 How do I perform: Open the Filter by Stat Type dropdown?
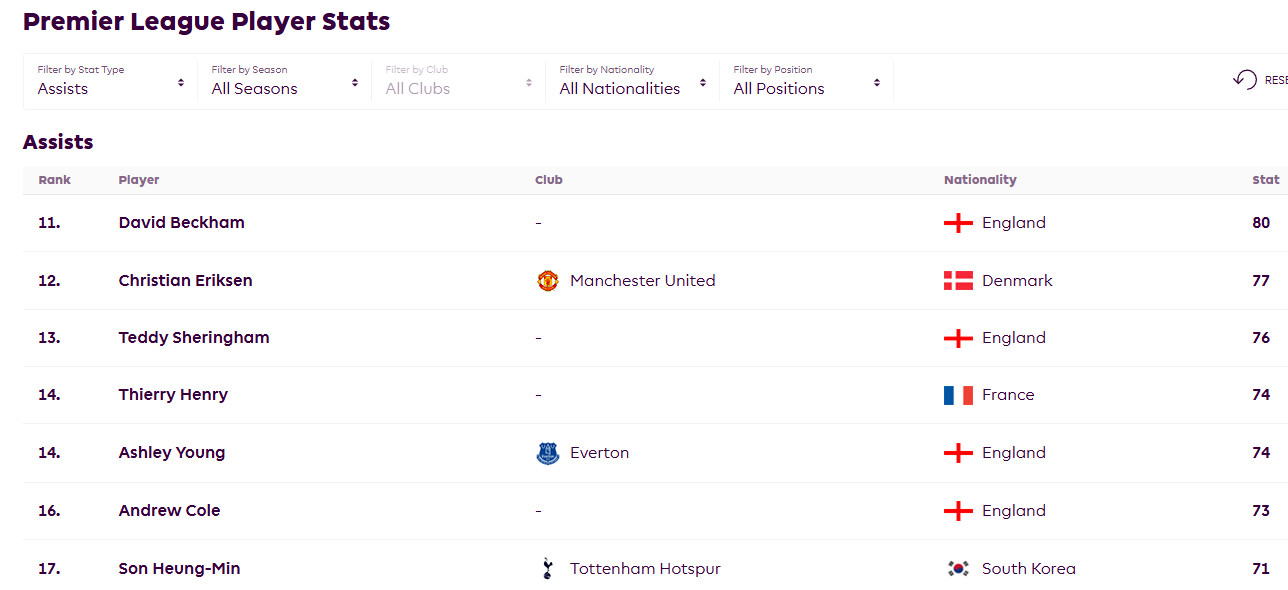point(110,81)
